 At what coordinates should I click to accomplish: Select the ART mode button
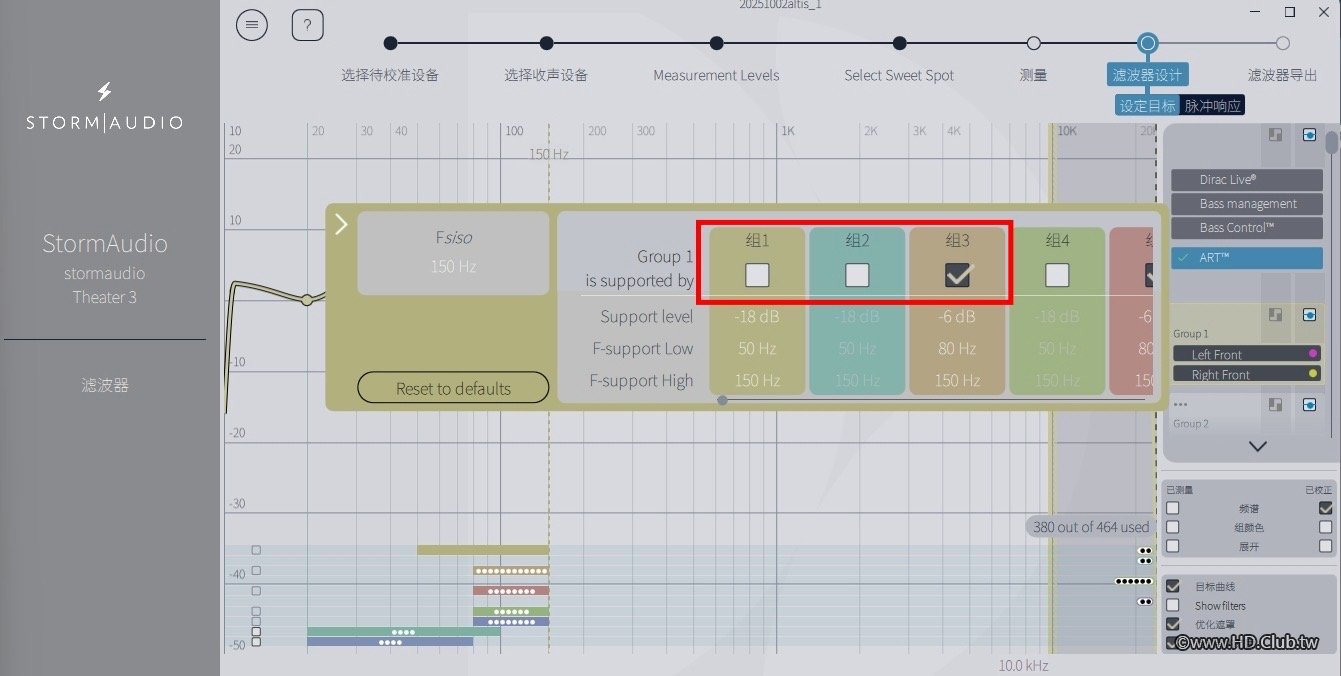tap(1247, 257)
